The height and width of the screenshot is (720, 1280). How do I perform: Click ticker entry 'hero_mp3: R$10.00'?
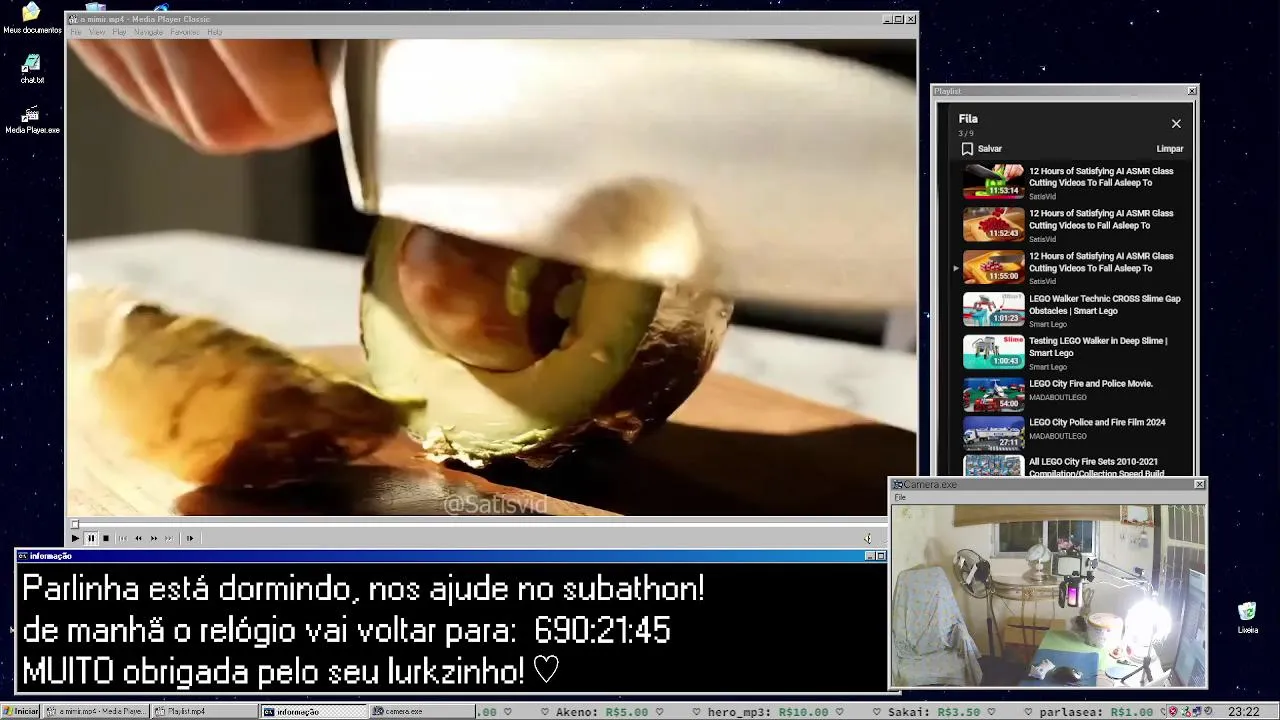tap(768, 712)
